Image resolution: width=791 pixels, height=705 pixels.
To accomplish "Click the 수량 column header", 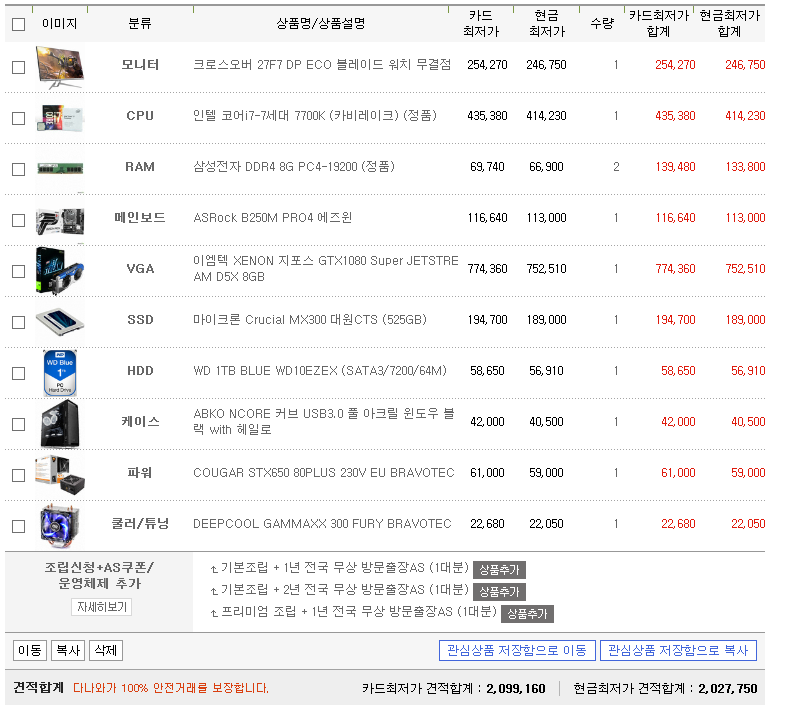I will click(x=602, y=23).
